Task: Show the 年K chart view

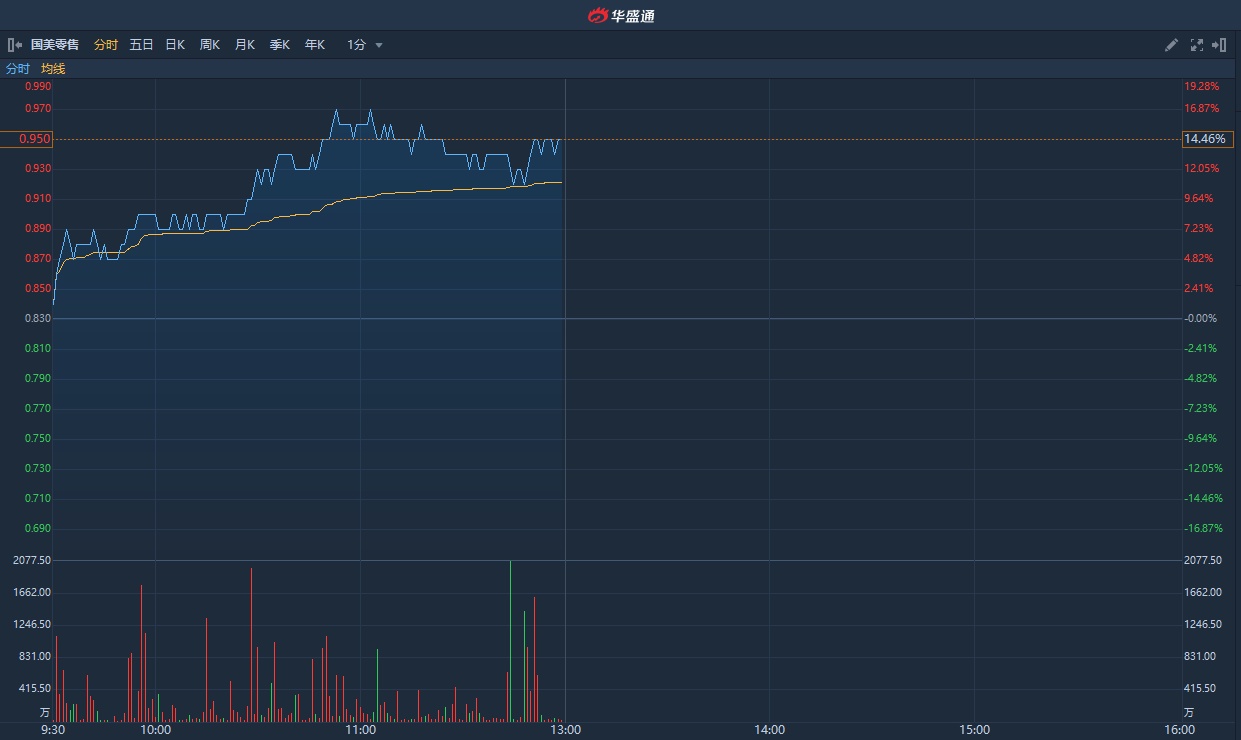Action: click(314, 45)
